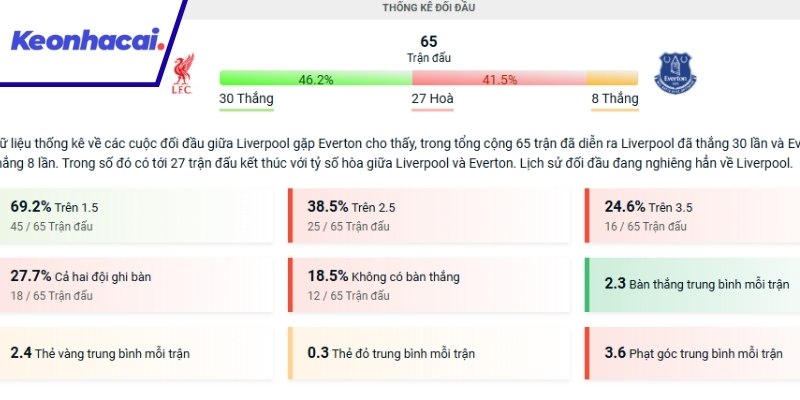Select the 'Cả hai đội ghi bàn' card
The height and width of the screenshot is (400, 800).
click(x=130, y=284)
